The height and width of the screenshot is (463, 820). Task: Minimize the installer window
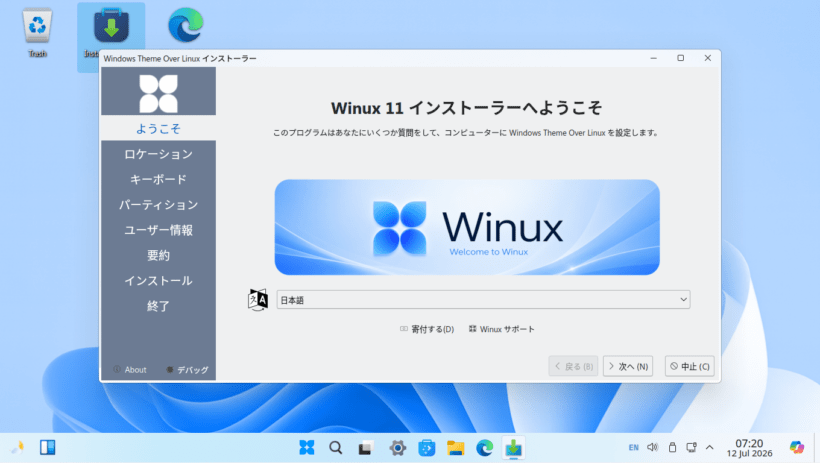[653, 58]
